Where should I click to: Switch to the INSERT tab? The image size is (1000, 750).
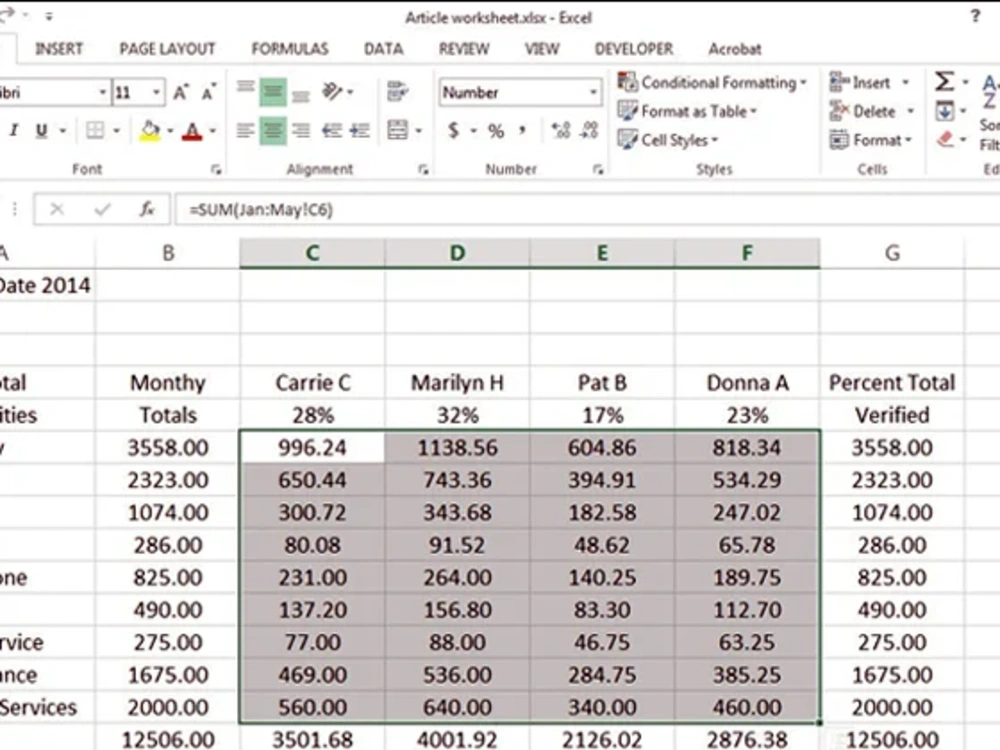click(59, 49)
